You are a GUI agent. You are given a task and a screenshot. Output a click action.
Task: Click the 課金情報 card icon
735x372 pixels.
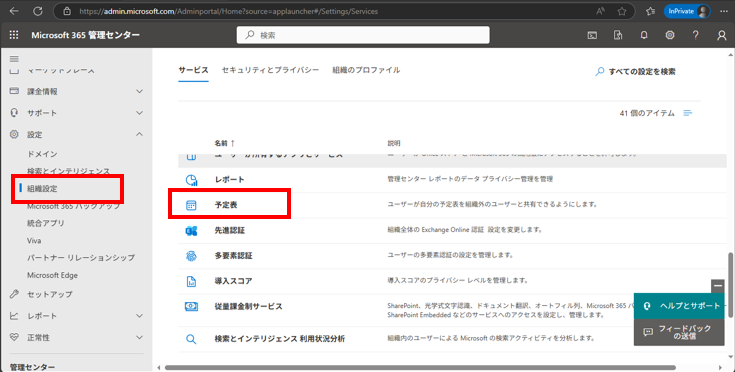click(14, 91)
